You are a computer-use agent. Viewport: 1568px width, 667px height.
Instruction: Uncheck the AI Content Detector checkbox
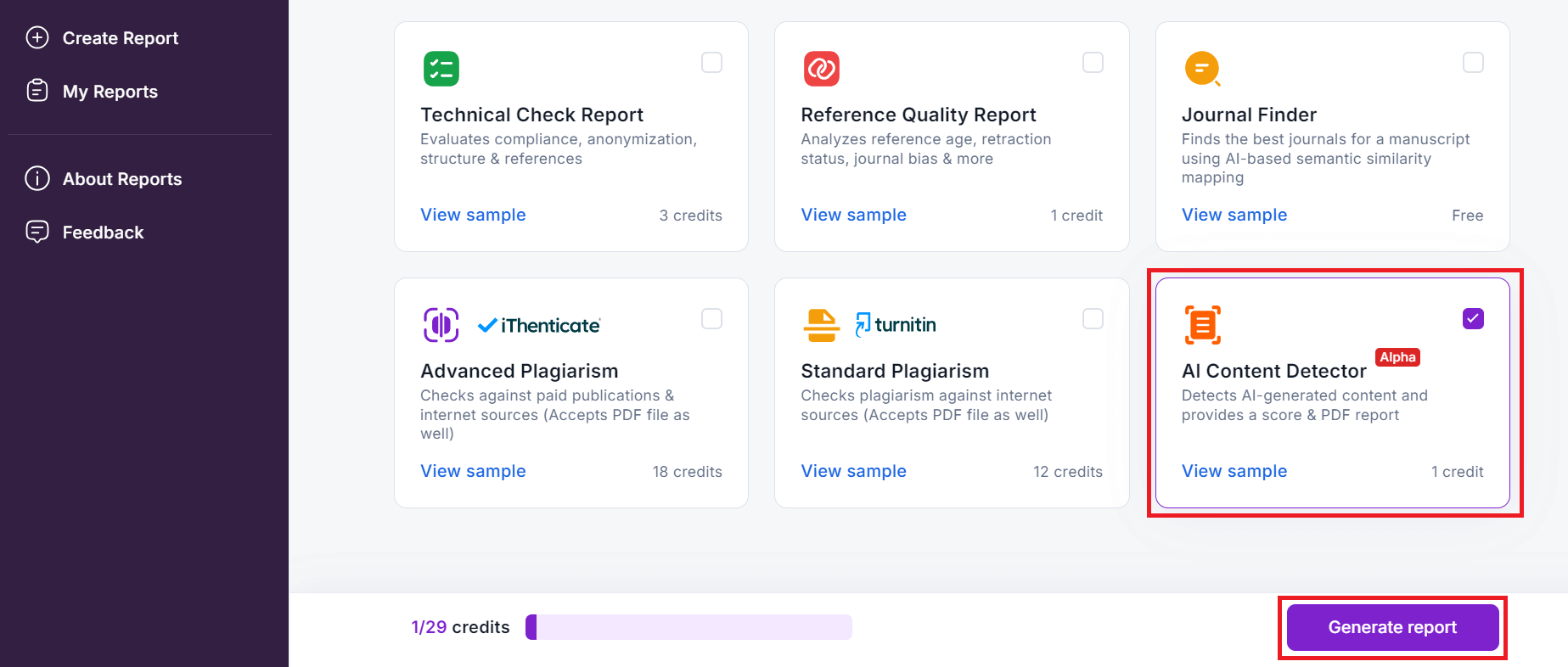point(1473,318)
